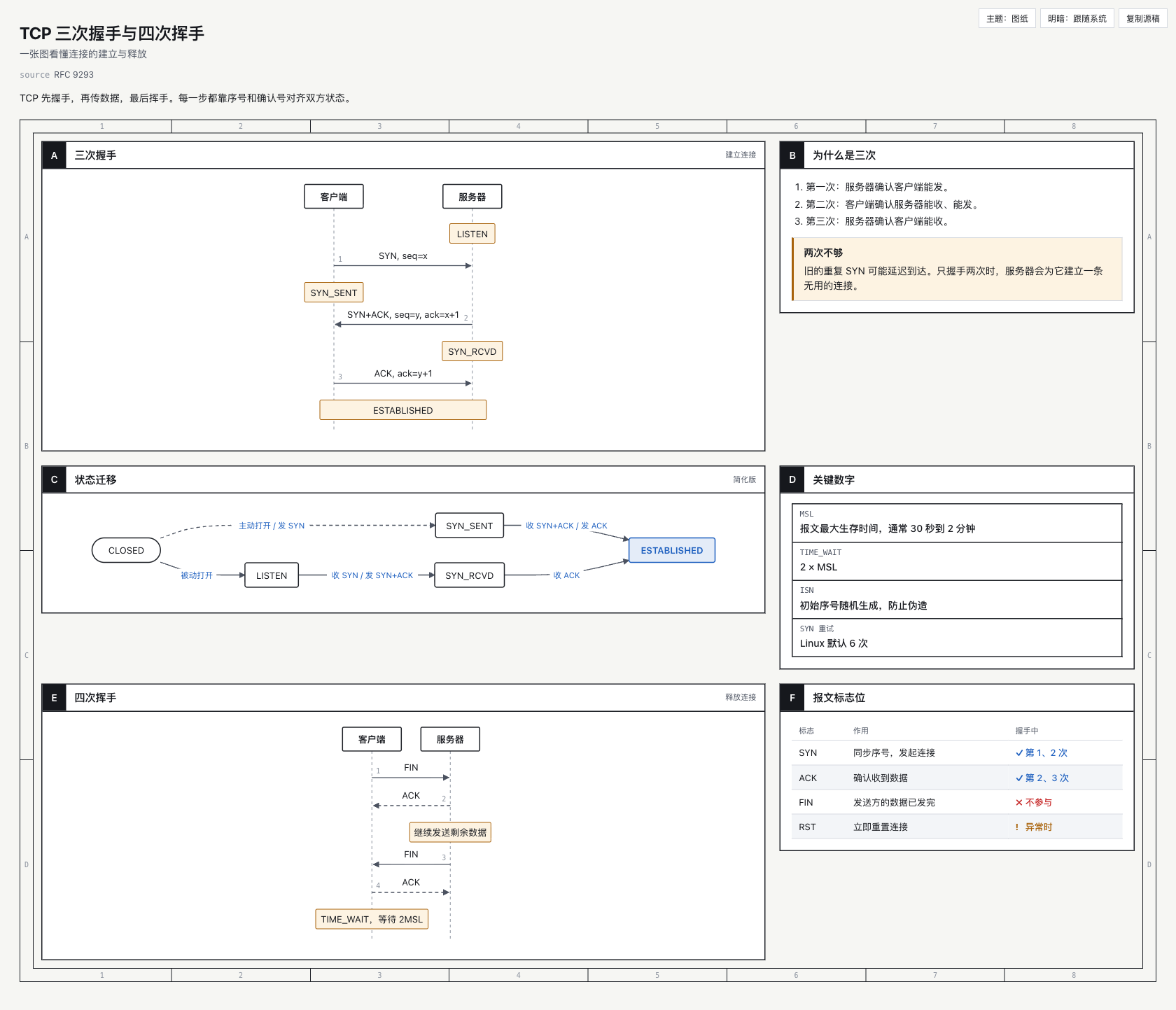
Task: Select the blue ESTABLISHED state node
Action: coord(672,550)
